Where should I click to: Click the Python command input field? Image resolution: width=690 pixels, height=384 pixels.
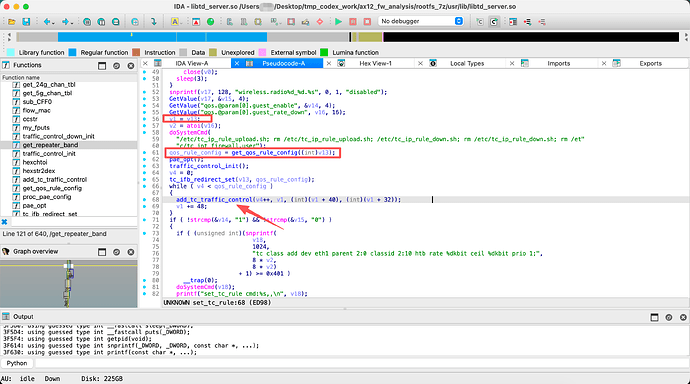point(361,363)
